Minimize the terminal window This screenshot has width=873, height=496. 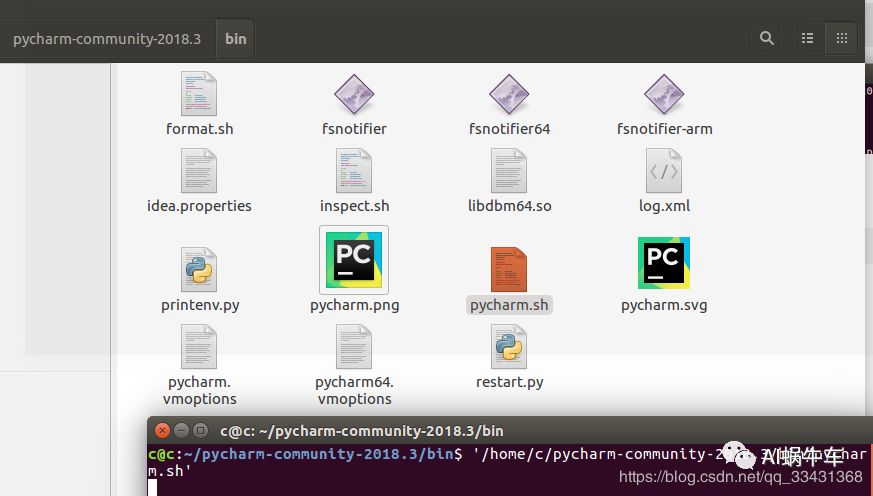coord(182,430)
